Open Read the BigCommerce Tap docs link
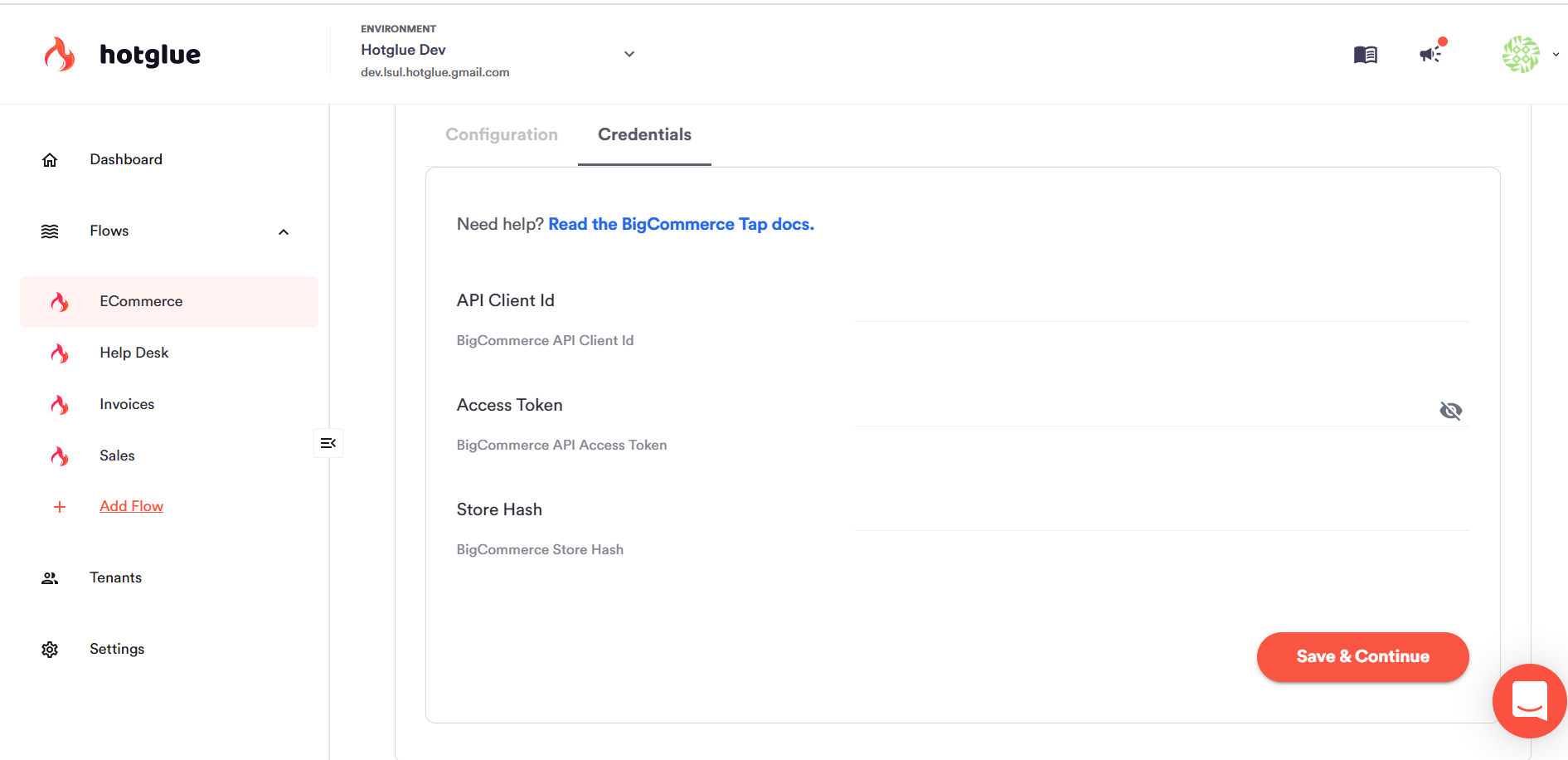This screenshot has height=760, width=1568. 681,224
